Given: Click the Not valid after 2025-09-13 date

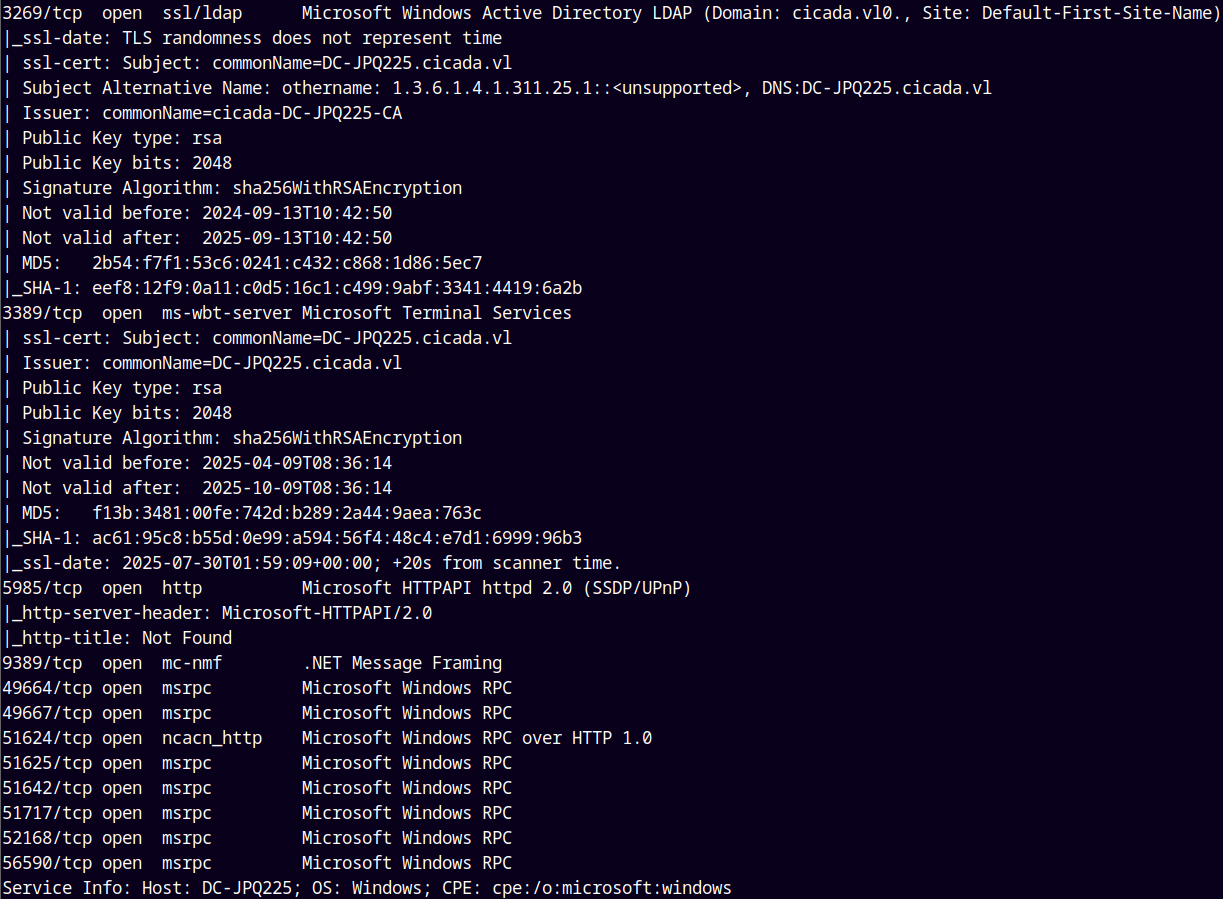Looking at the screenshot, I should (x=297, y=238).
